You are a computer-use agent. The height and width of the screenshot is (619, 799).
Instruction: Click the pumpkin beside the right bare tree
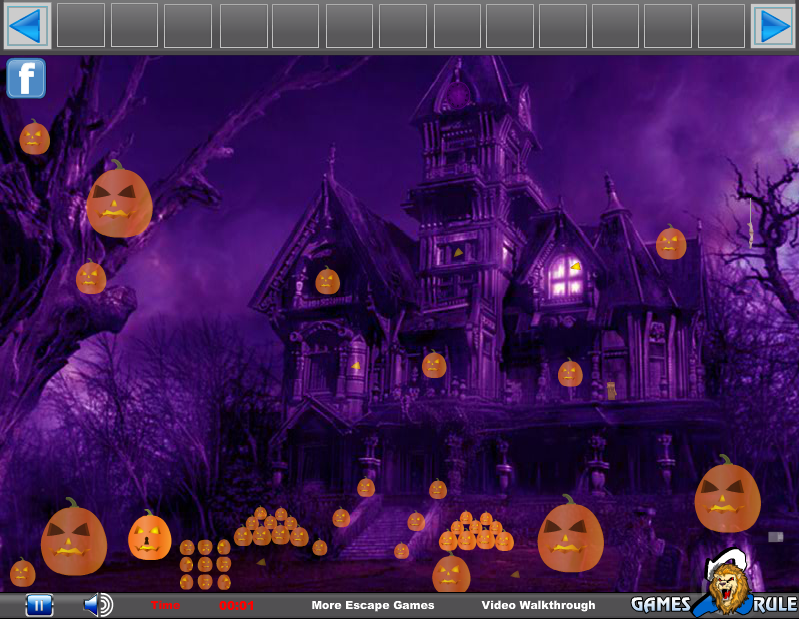point(671,243)
